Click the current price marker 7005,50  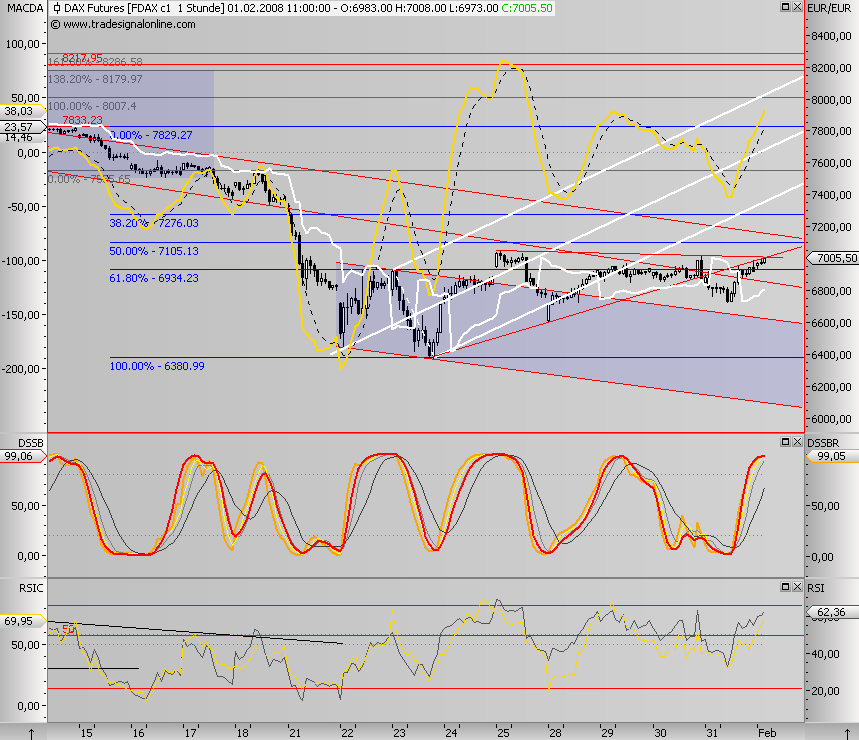point(833,258)
